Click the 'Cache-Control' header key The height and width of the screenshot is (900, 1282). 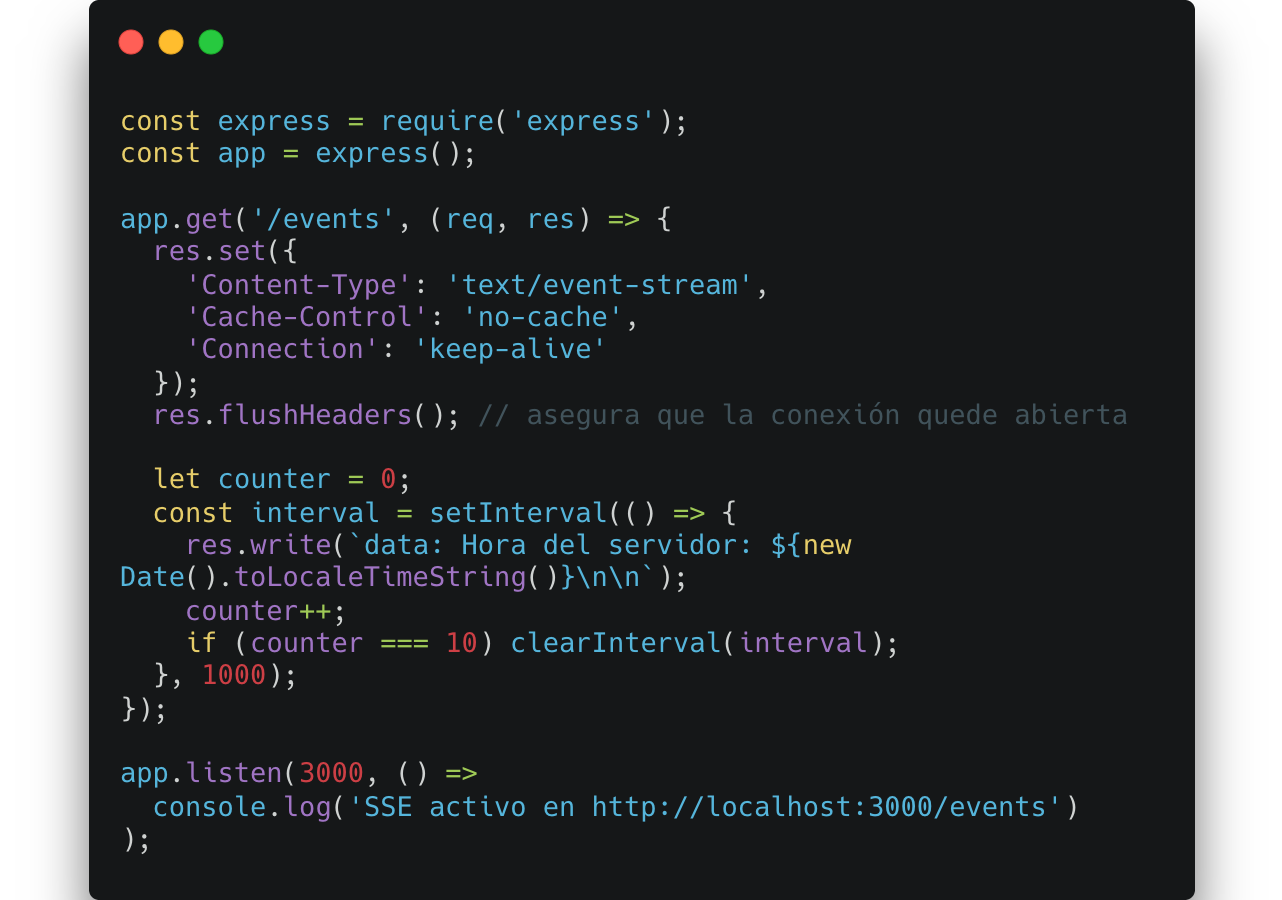tap(307, 317)
